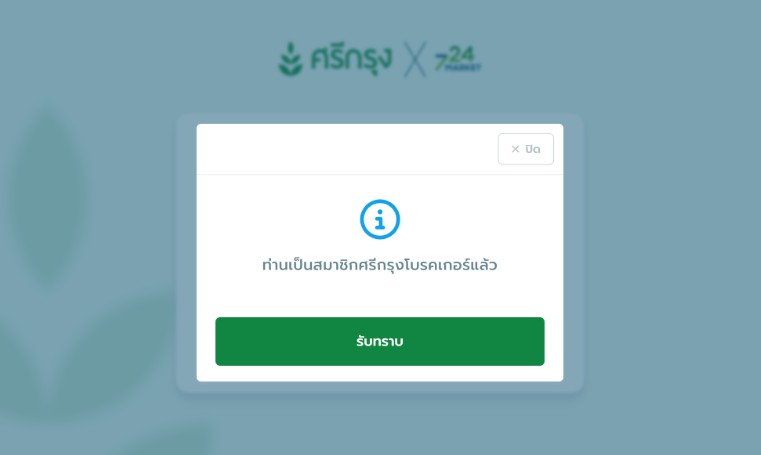Click the digit 7 in Market logo
This screenshot has height=455, width=761.
(441, 62)
